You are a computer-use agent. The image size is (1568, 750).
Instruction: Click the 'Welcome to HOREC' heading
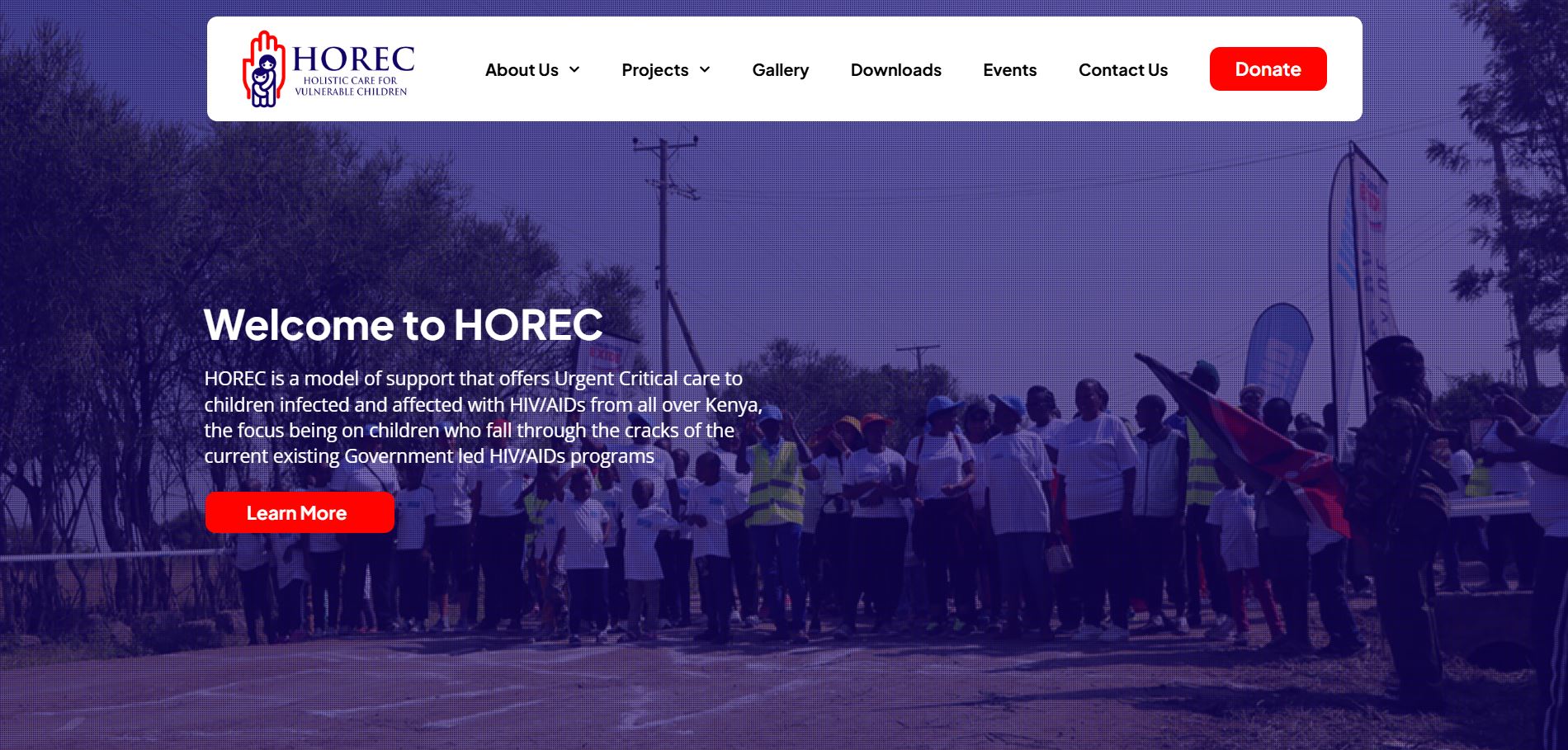pyautogui.click(x=403, y=324)
